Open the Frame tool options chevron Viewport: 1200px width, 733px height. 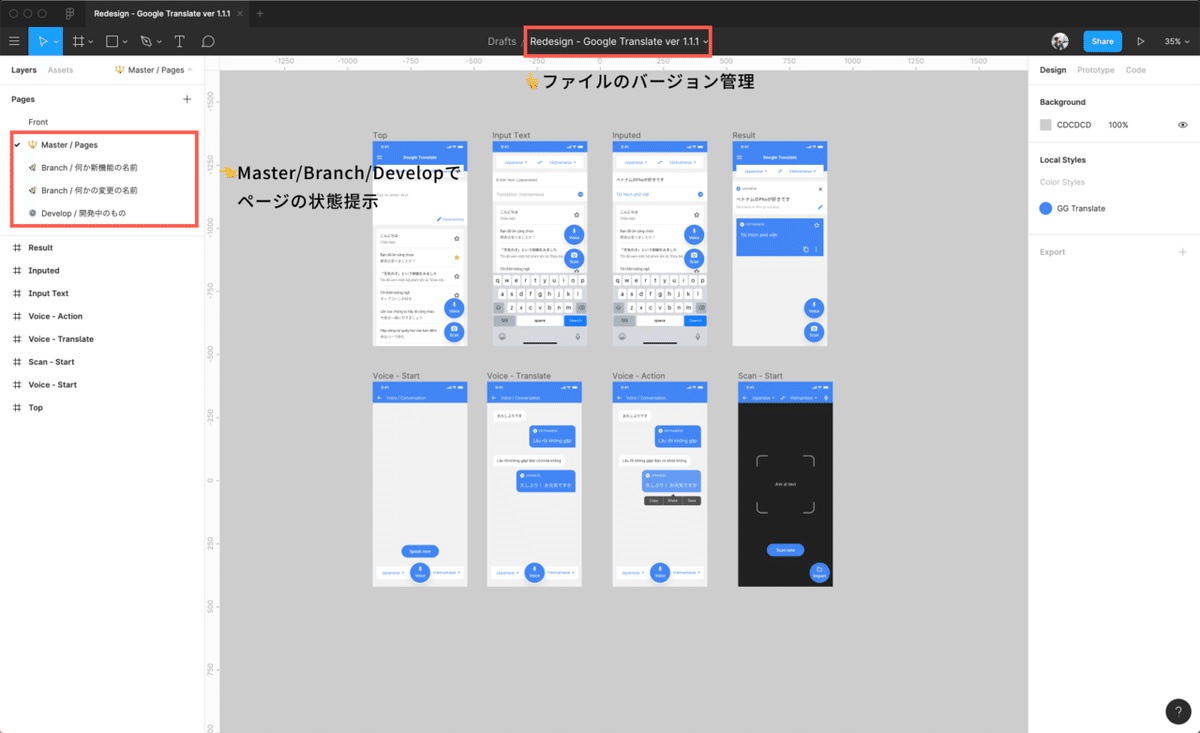click(x=91, y=42)
